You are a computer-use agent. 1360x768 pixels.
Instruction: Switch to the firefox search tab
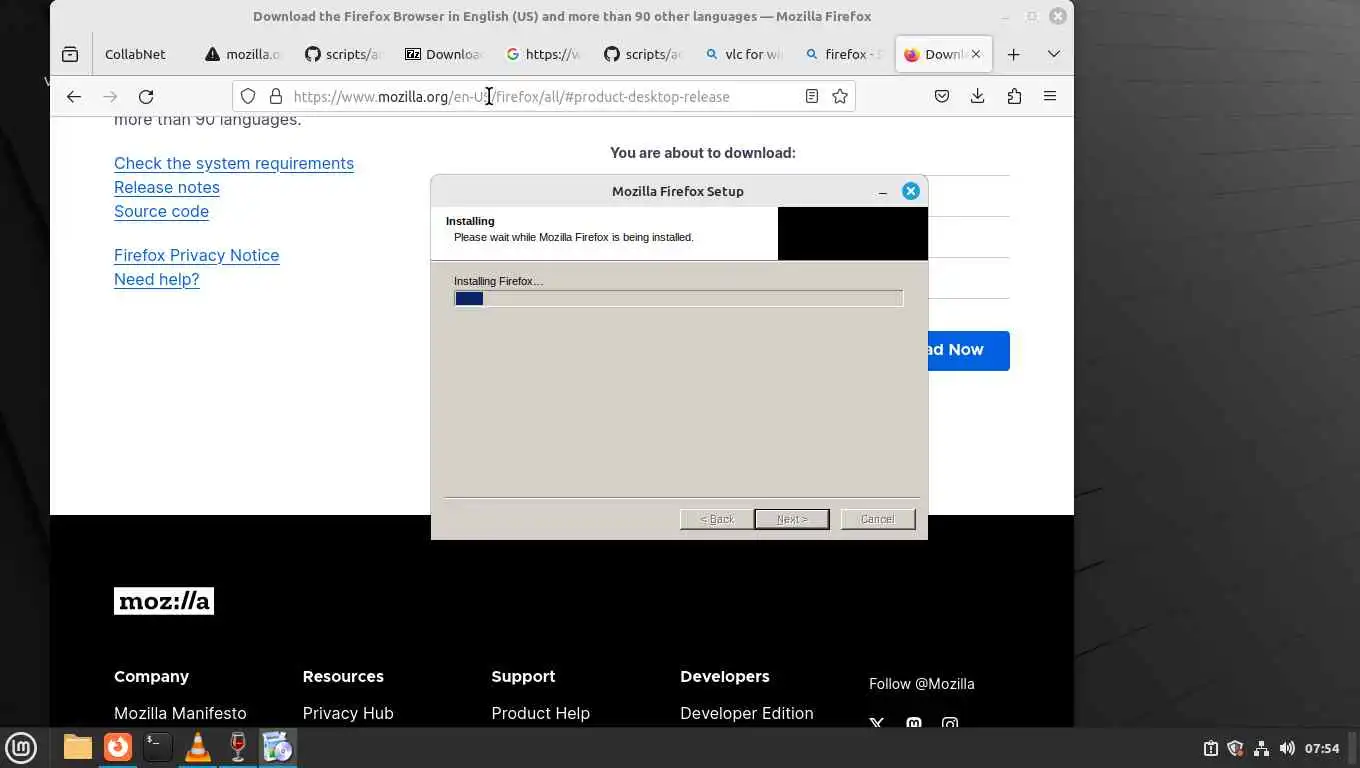click(x=843, y=54)
